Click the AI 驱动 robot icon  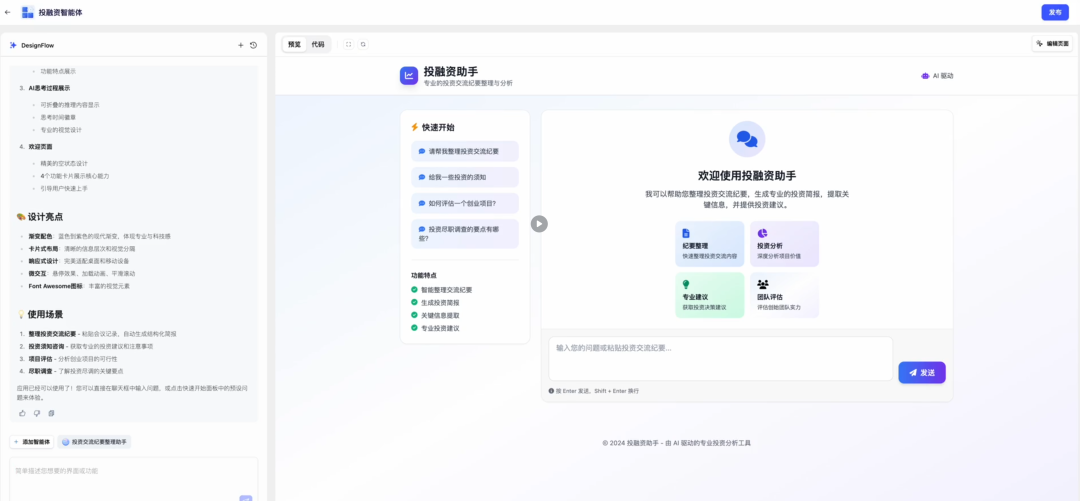(x=925, y=76)
